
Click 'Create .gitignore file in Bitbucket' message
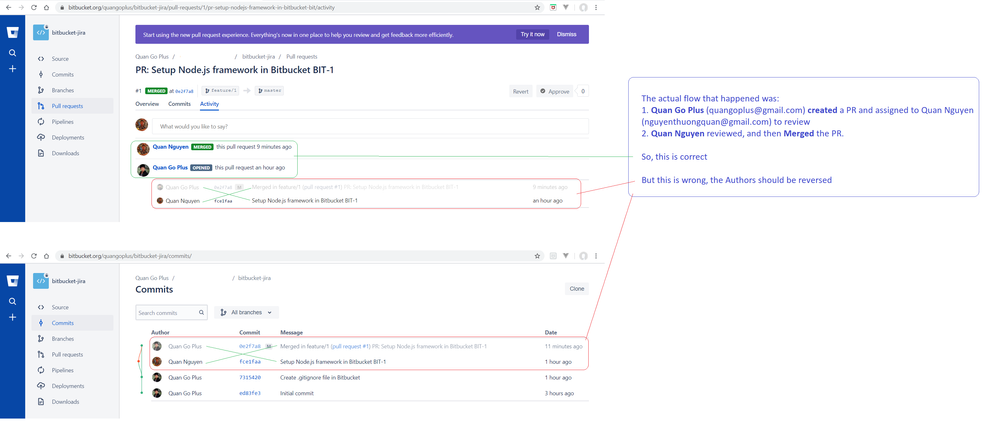(x=320, y=377)
